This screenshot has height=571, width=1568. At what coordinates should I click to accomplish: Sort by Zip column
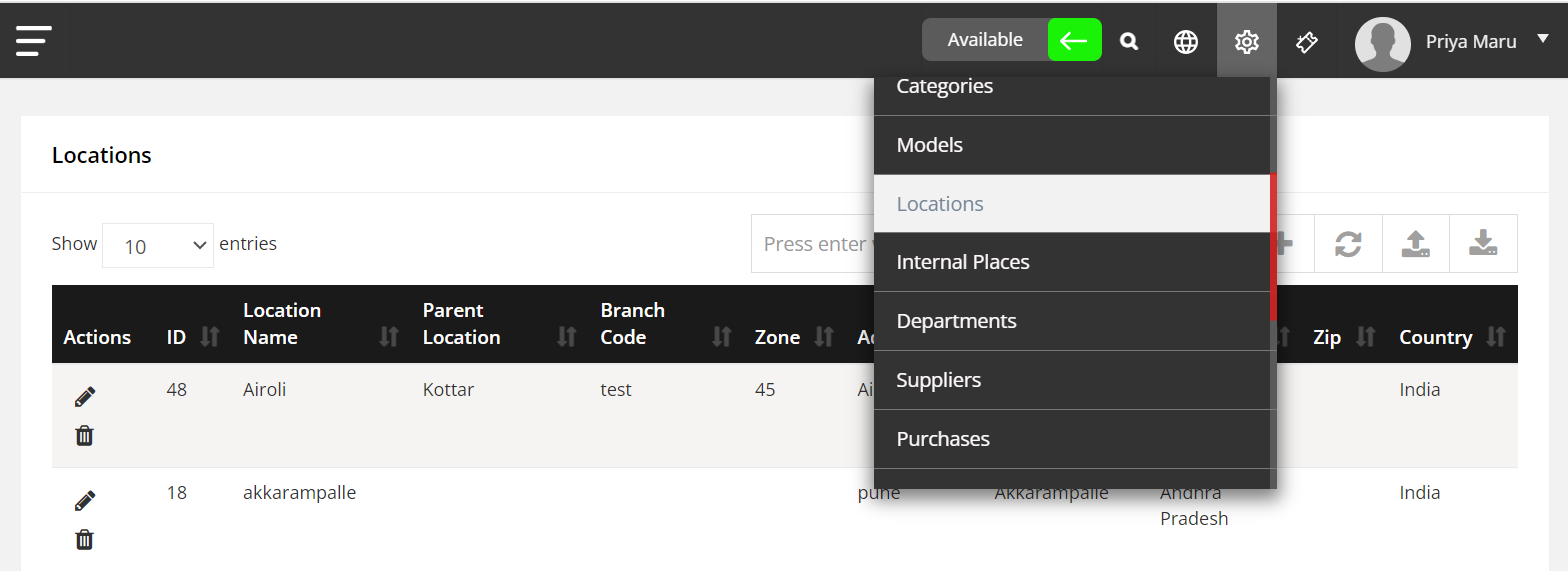tap(1366, 337)
